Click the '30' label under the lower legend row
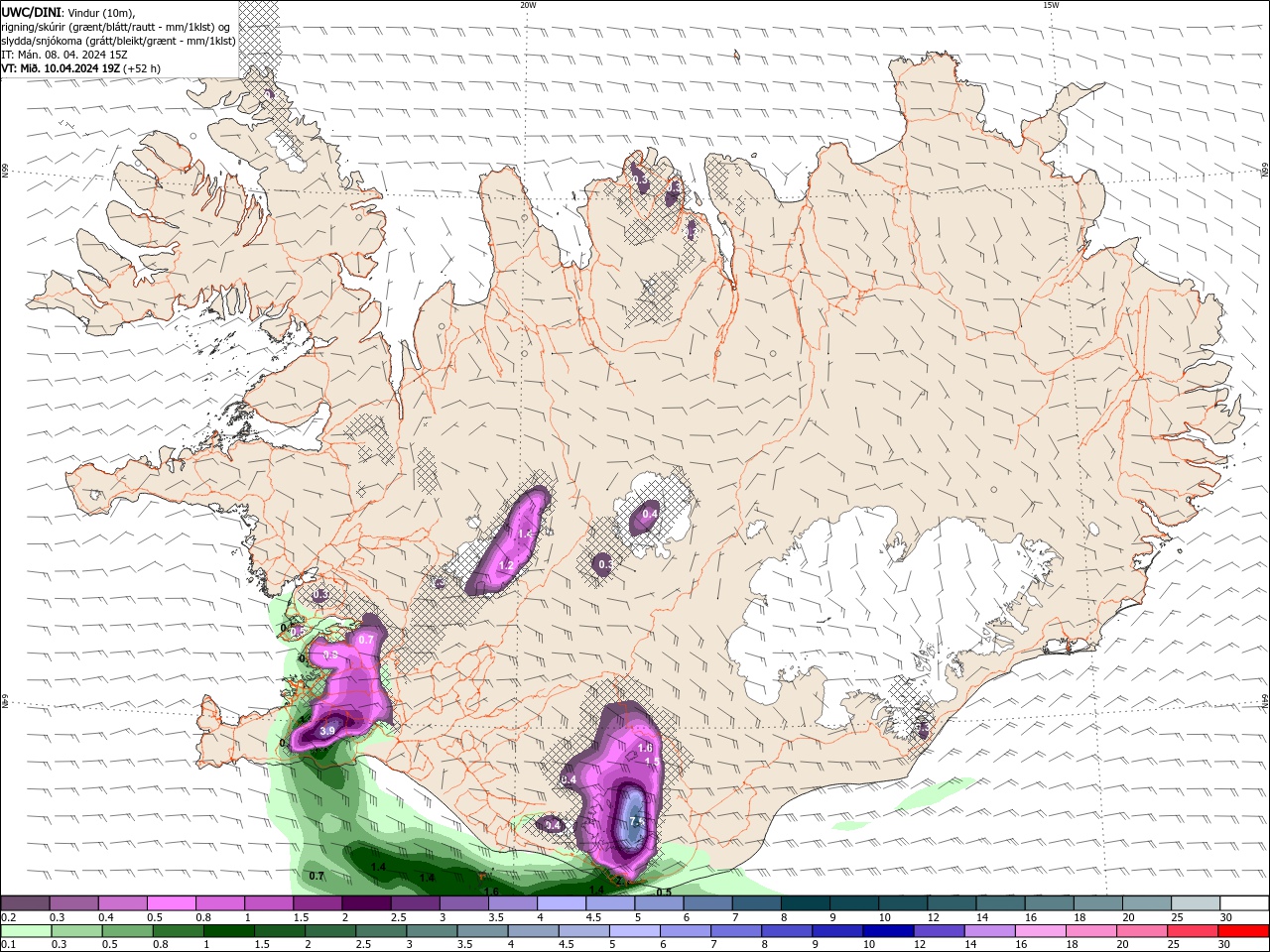 pos(1226,945)
